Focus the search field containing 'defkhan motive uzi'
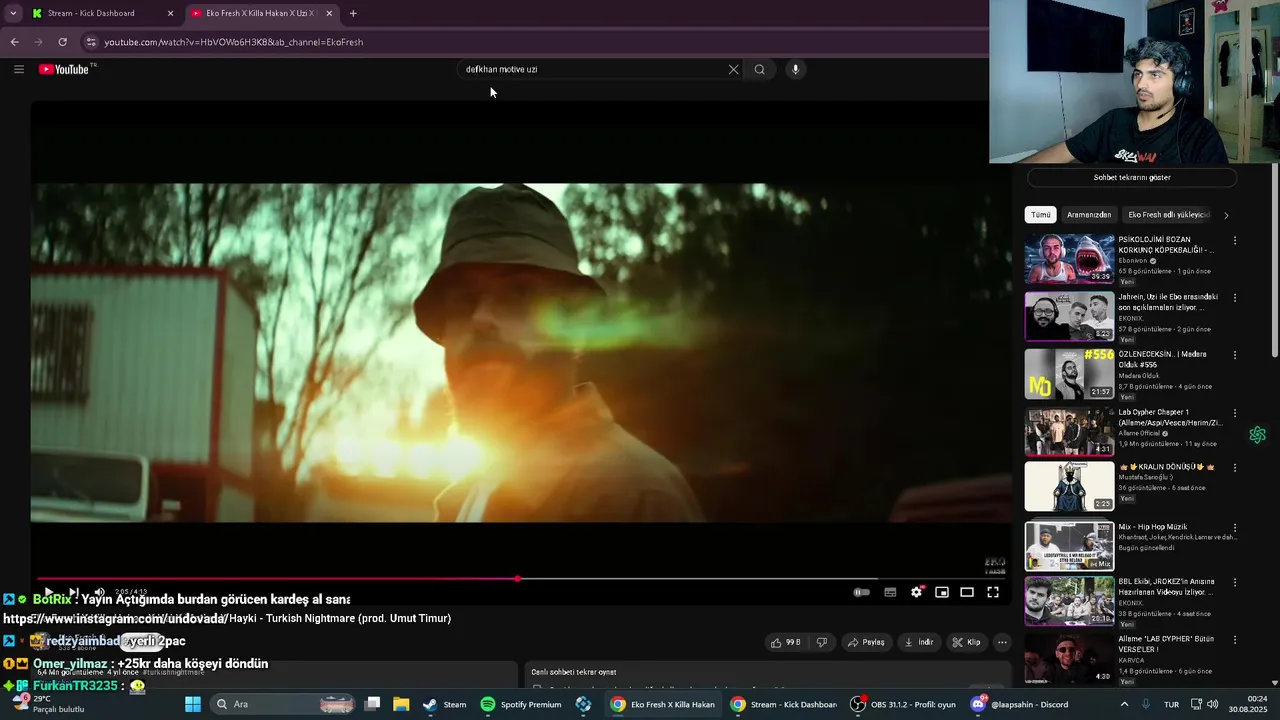This screenshot has height=720, width=1280. (x=594, y=69)
